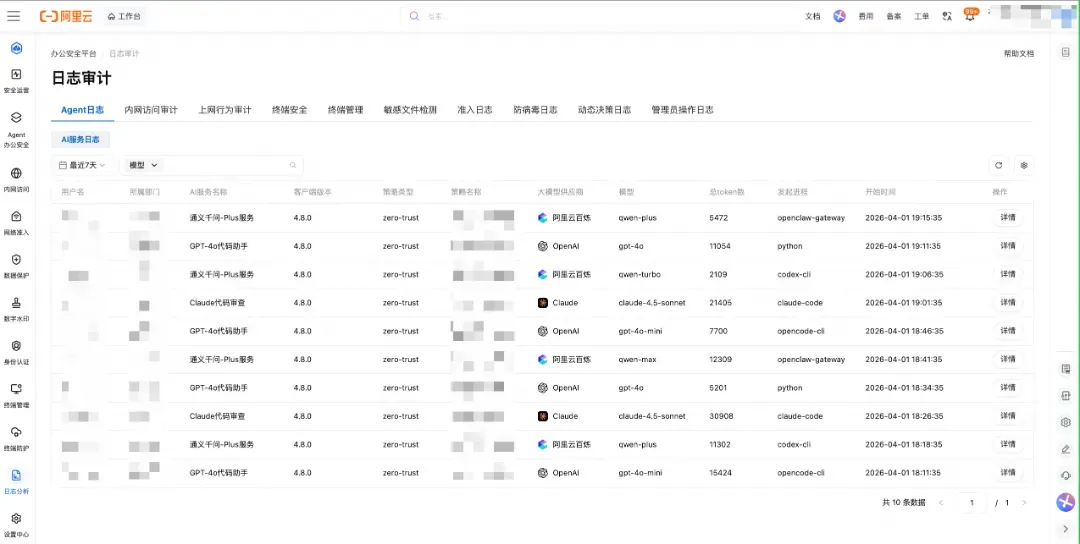Click the page number input box

click(x=972, y=503)
